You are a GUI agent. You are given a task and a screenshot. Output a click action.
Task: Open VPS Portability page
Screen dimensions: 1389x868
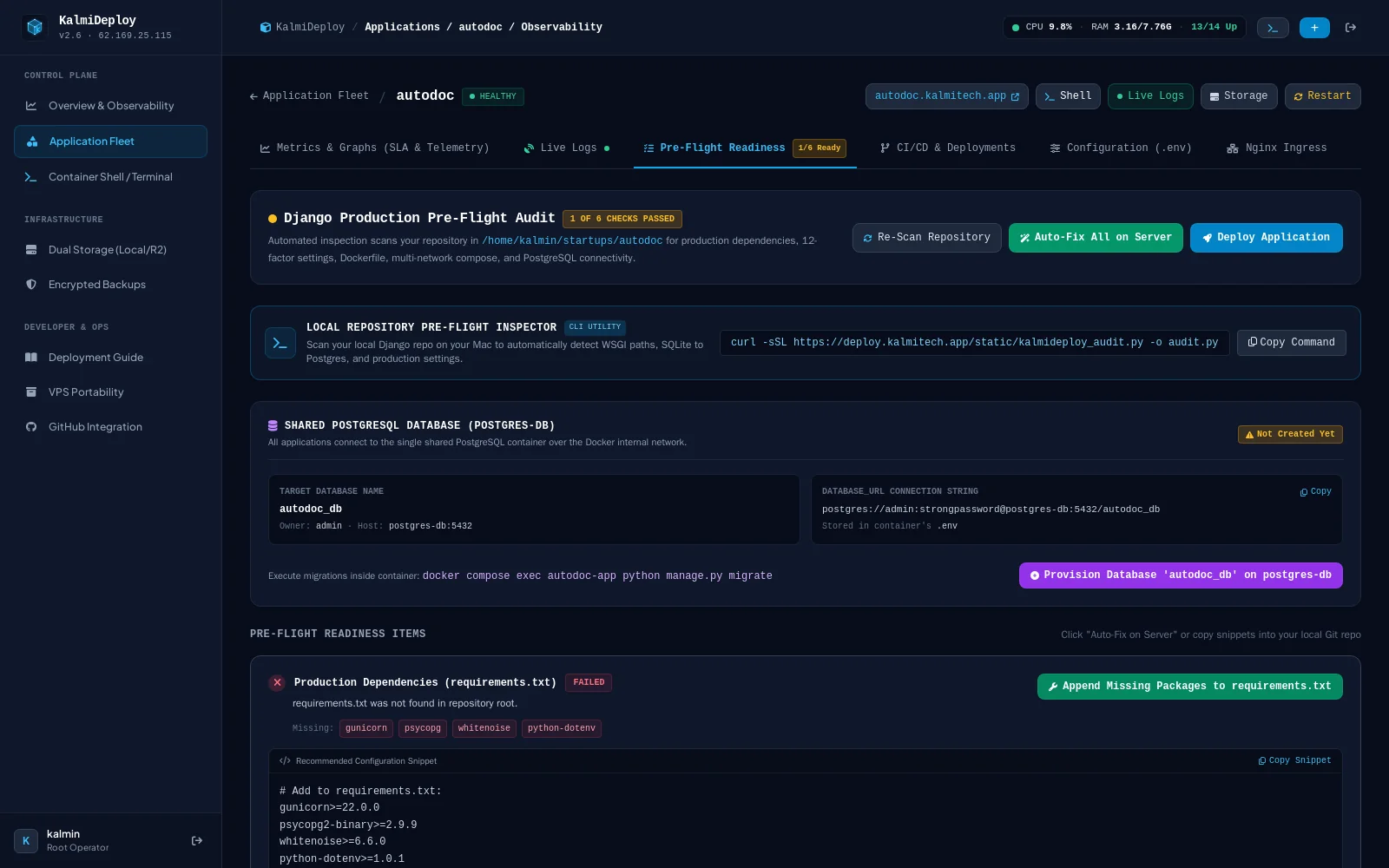pyautogui.click(x=110, y=392)
